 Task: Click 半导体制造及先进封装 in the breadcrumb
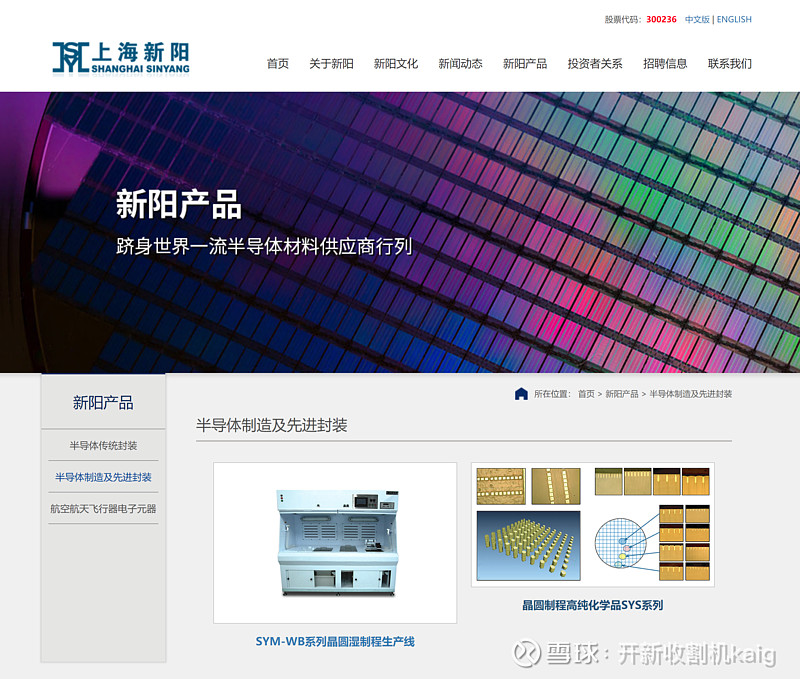coord(690,394)
